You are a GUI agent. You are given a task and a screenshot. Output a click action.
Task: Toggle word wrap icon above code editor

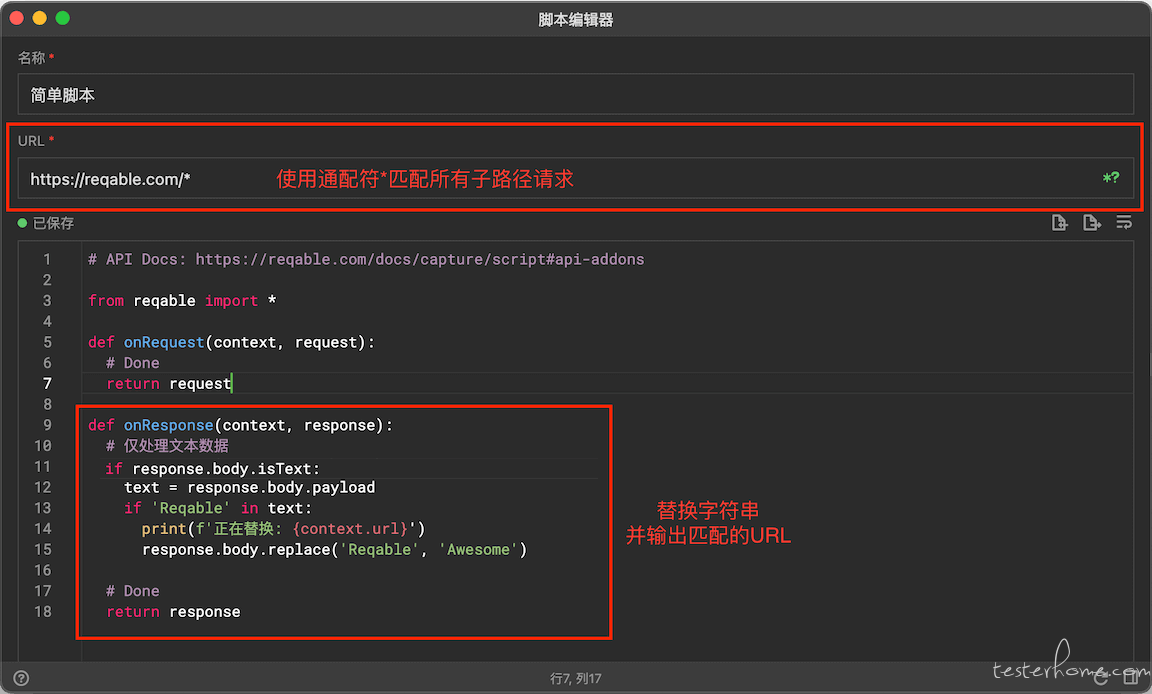pos(1124,223)
